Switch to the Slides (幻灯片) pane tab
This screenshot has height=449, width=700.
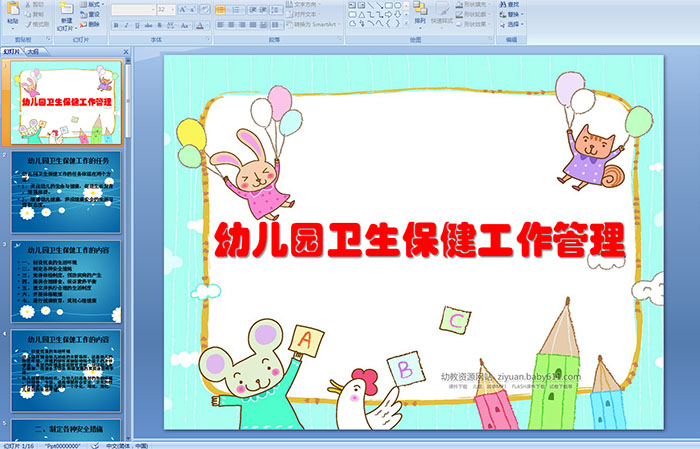(12, 52)
